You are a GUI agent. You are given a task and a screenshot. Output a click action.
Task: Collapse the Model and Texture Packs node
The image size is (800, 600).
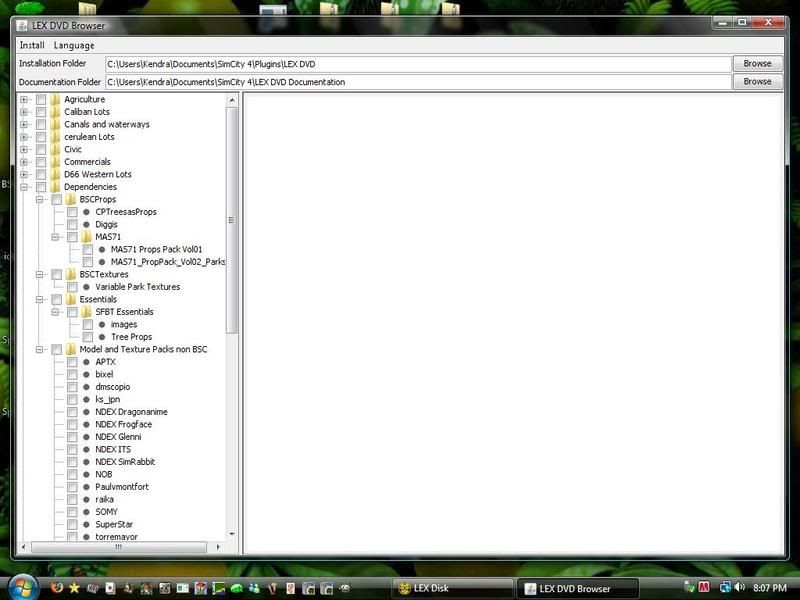[39, 349]
